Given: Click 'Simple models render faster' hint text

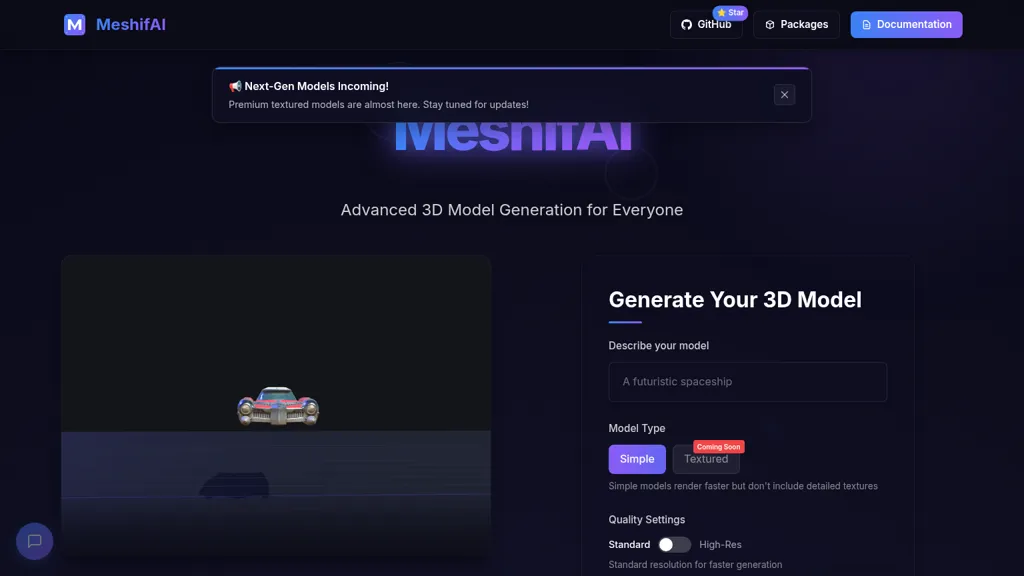Looking at the screenshot, I should point(743,486).
